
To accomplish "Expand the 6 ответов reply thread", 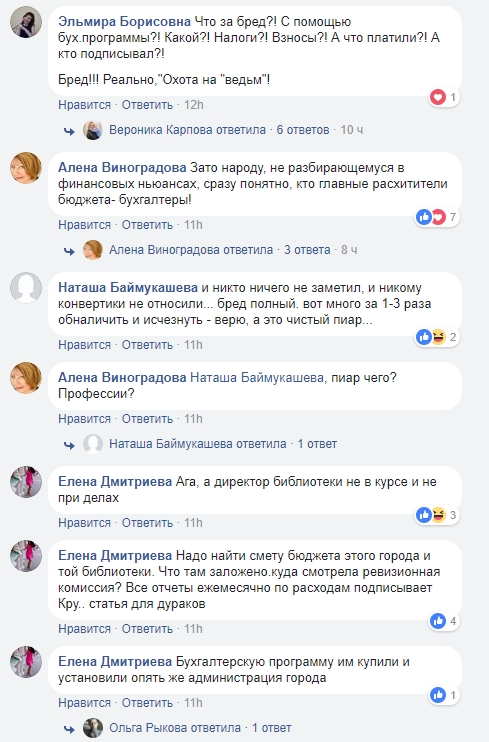I will [303, 130].
